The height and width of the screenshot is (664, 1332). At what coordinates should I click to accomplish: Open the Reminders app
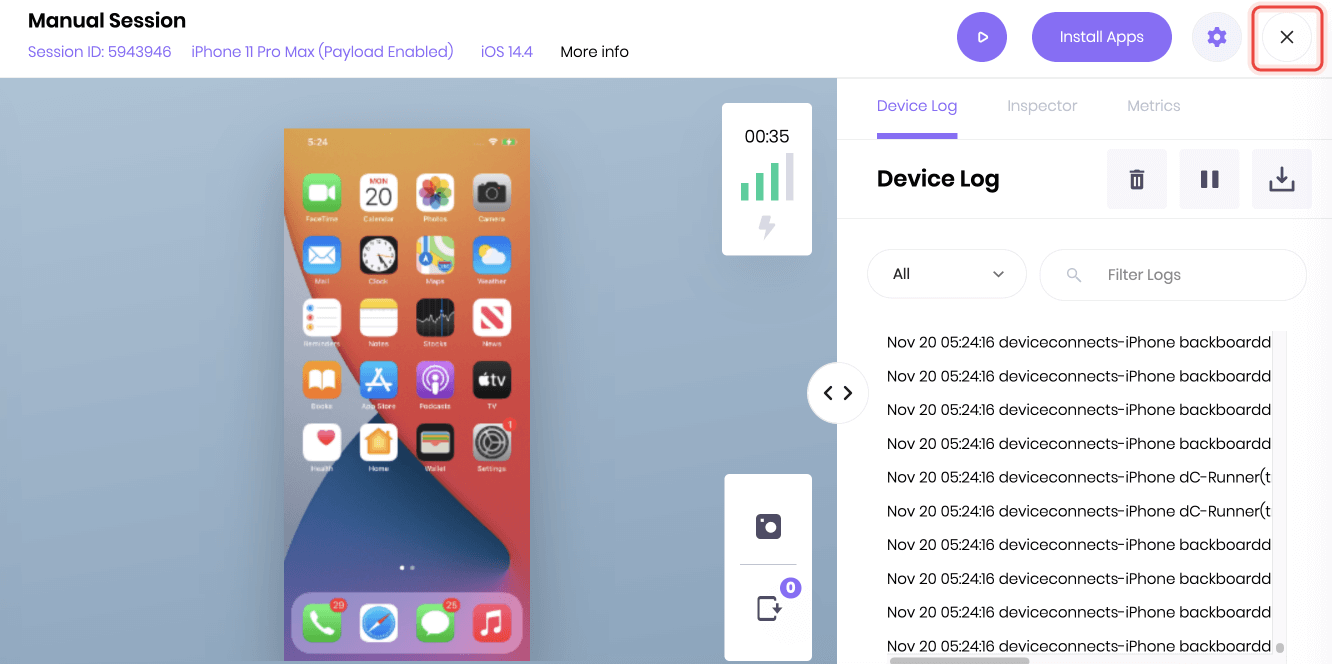point(322,318)
